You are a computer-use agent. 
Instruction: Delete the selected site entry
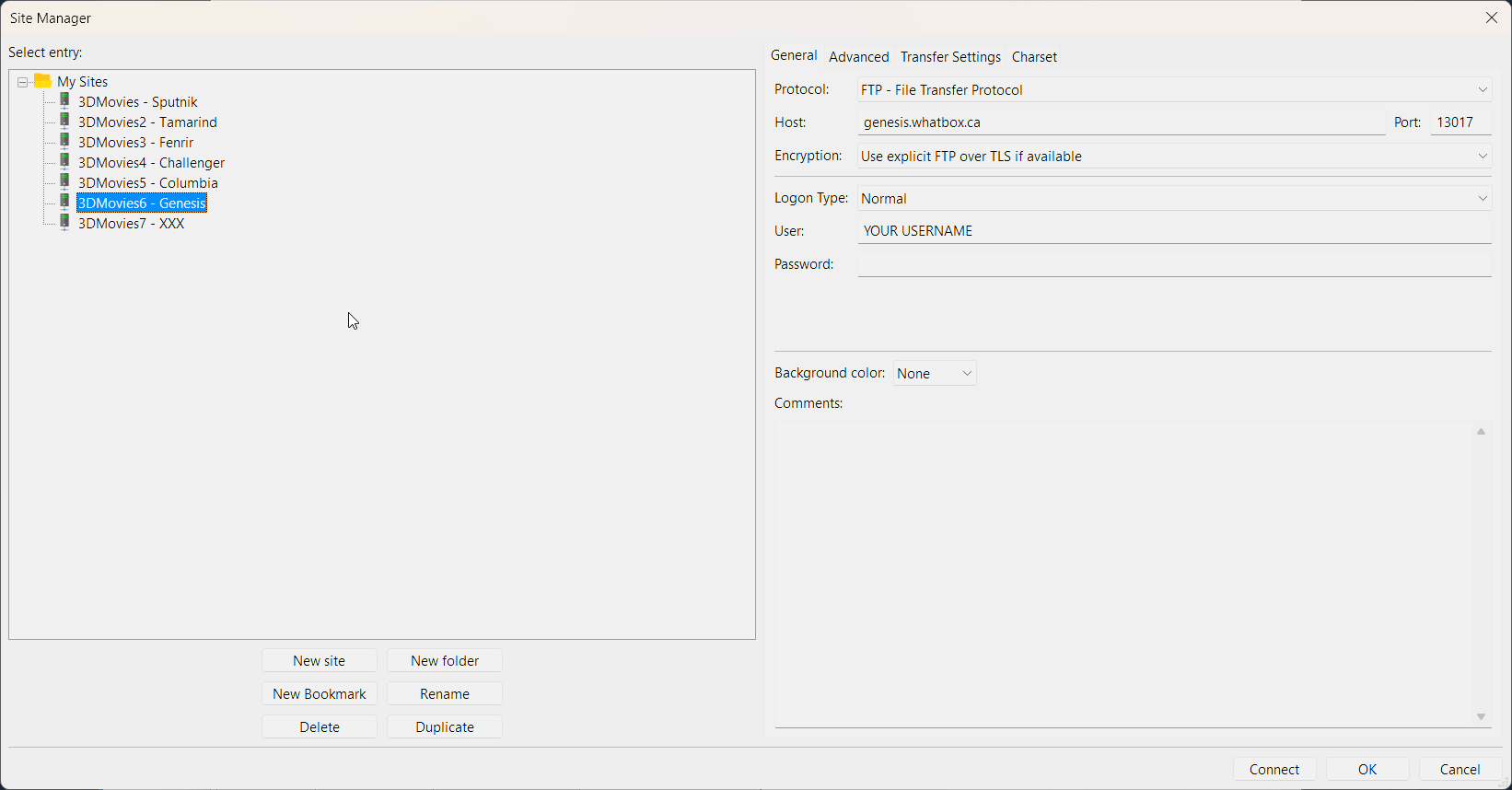(x=320, y=726)
